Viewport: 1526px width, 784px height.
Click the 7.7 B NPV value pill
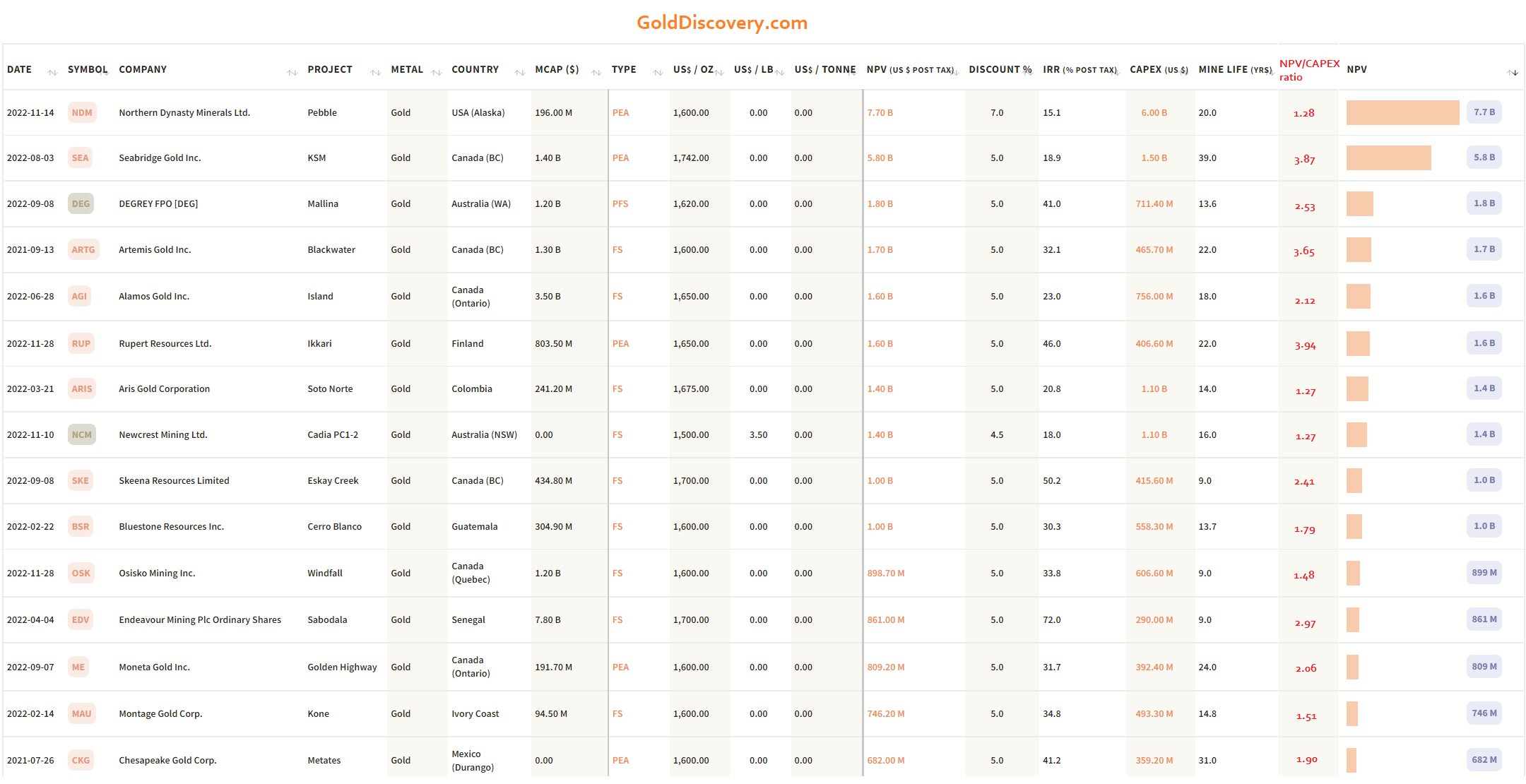click(x=1484, y=112)
